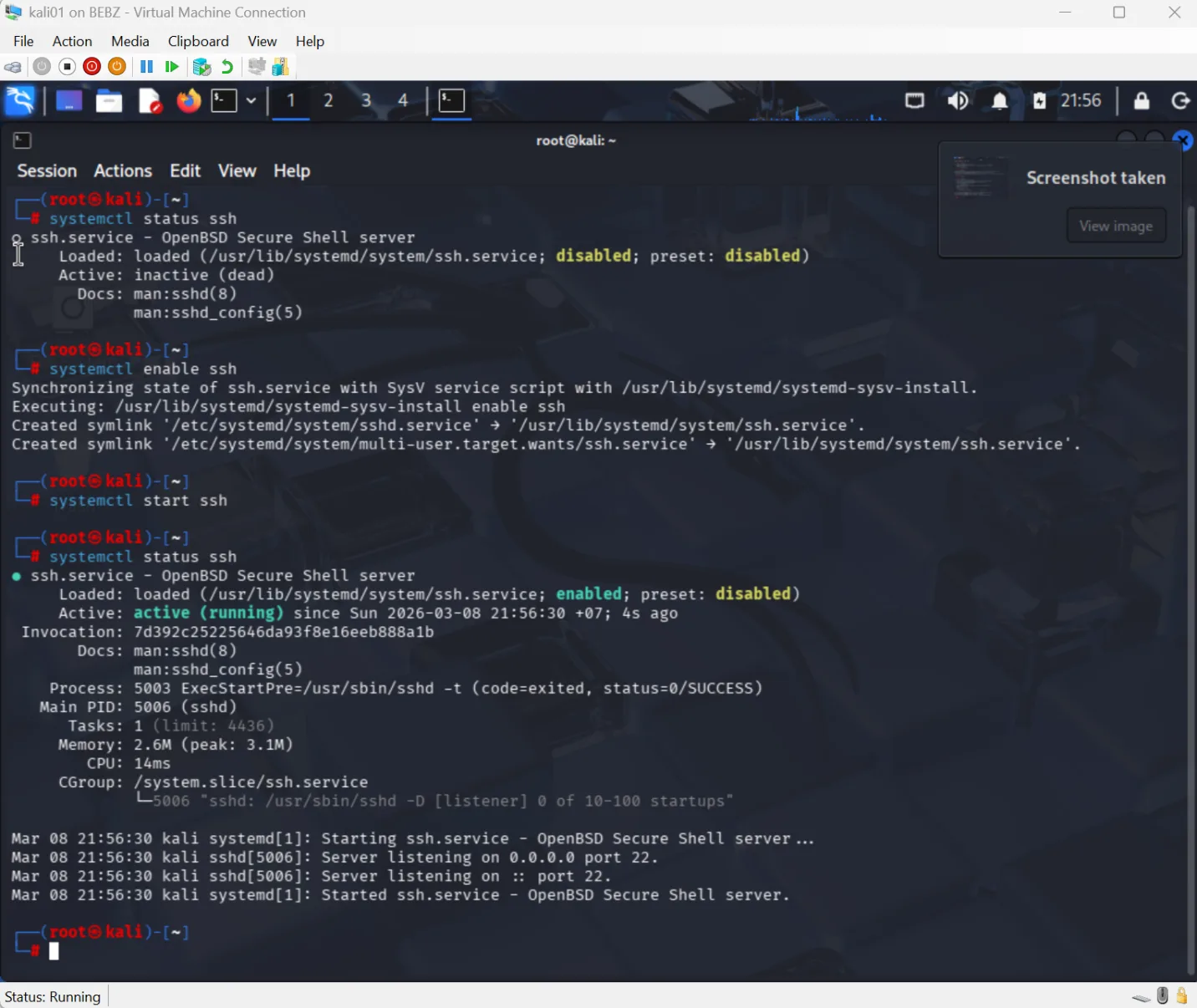Open the Actions menu in the terminal

[x=122, y=171]
